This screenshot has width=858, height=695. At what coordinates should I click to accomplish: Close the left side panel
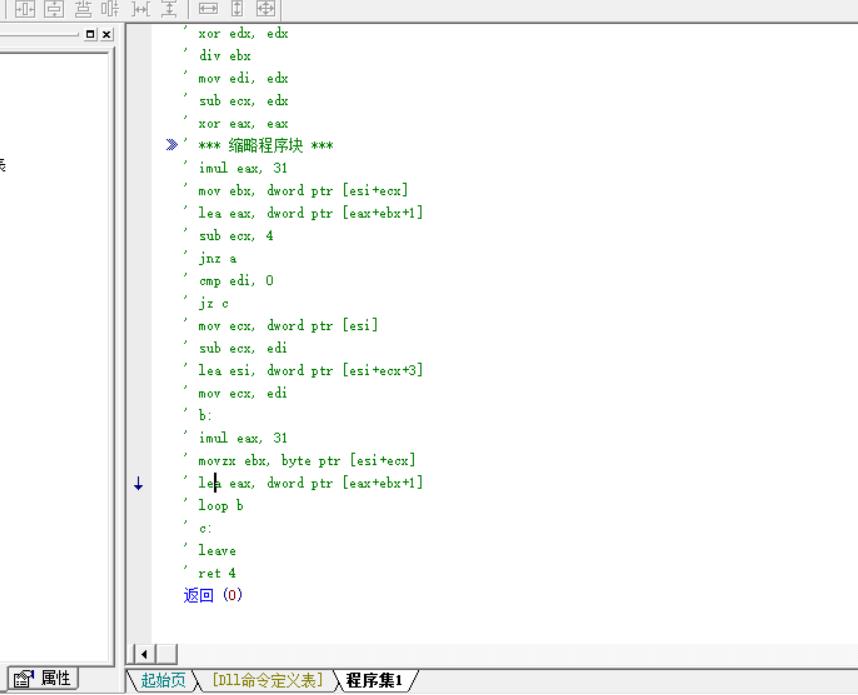tap(106, 35)
